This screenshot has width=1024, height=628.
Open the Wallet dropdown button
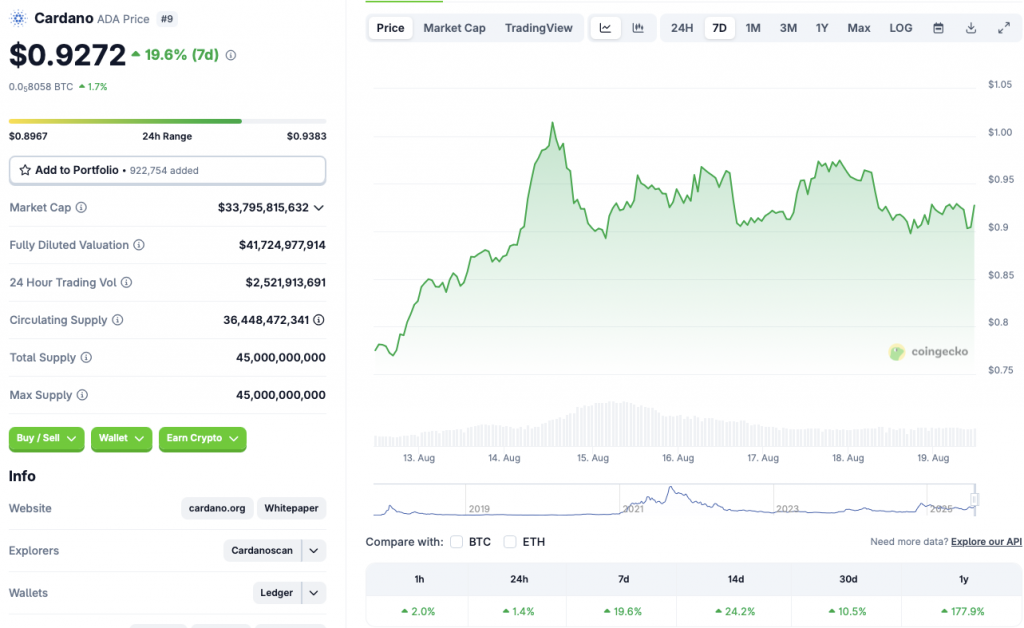(x=121, y=439)
